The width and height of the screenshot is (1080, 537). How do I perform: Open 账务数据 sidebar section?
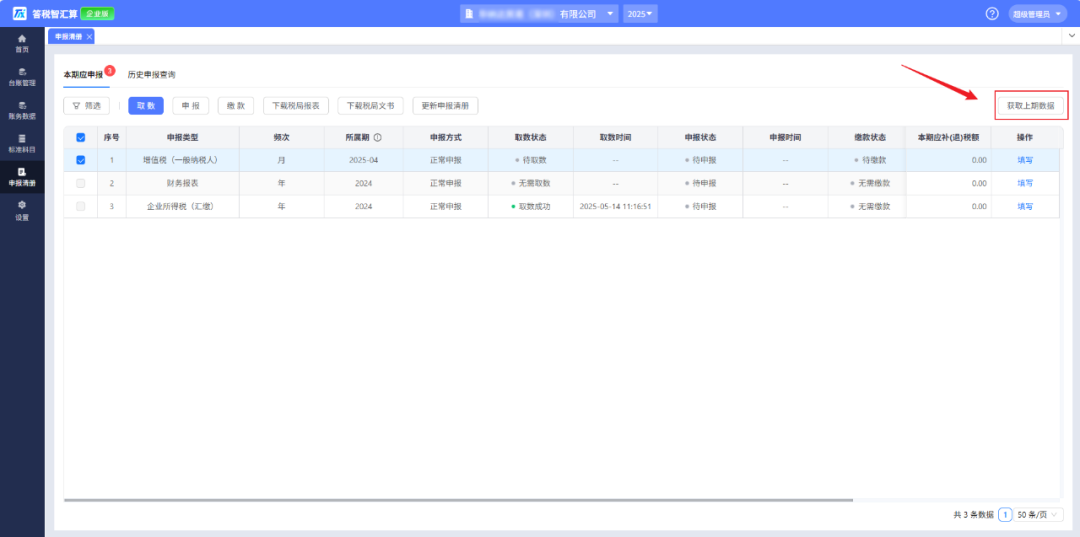click(21, 110)
